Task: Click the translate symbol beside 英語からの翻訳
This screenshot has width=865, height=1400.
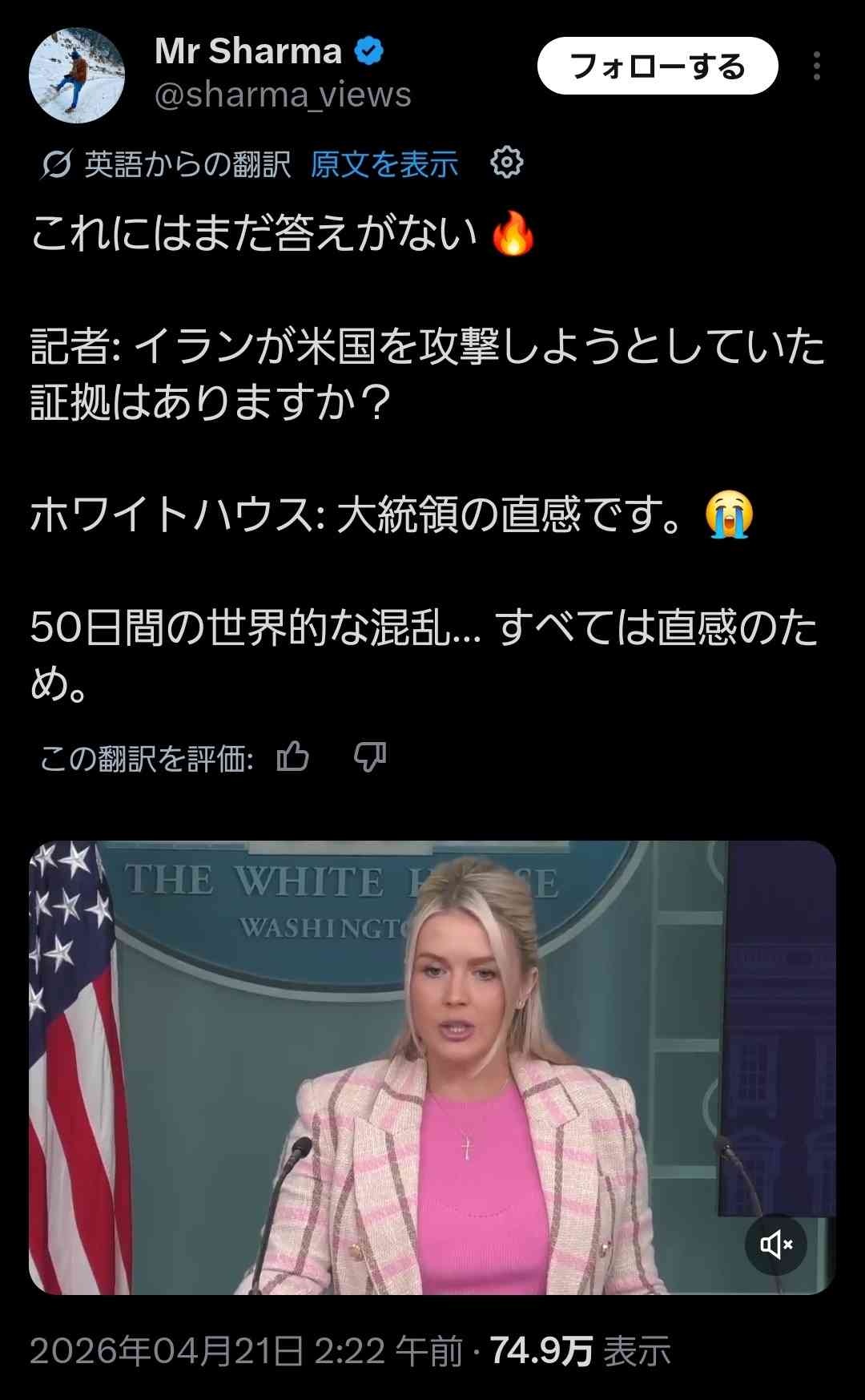Action: [55, 164]
